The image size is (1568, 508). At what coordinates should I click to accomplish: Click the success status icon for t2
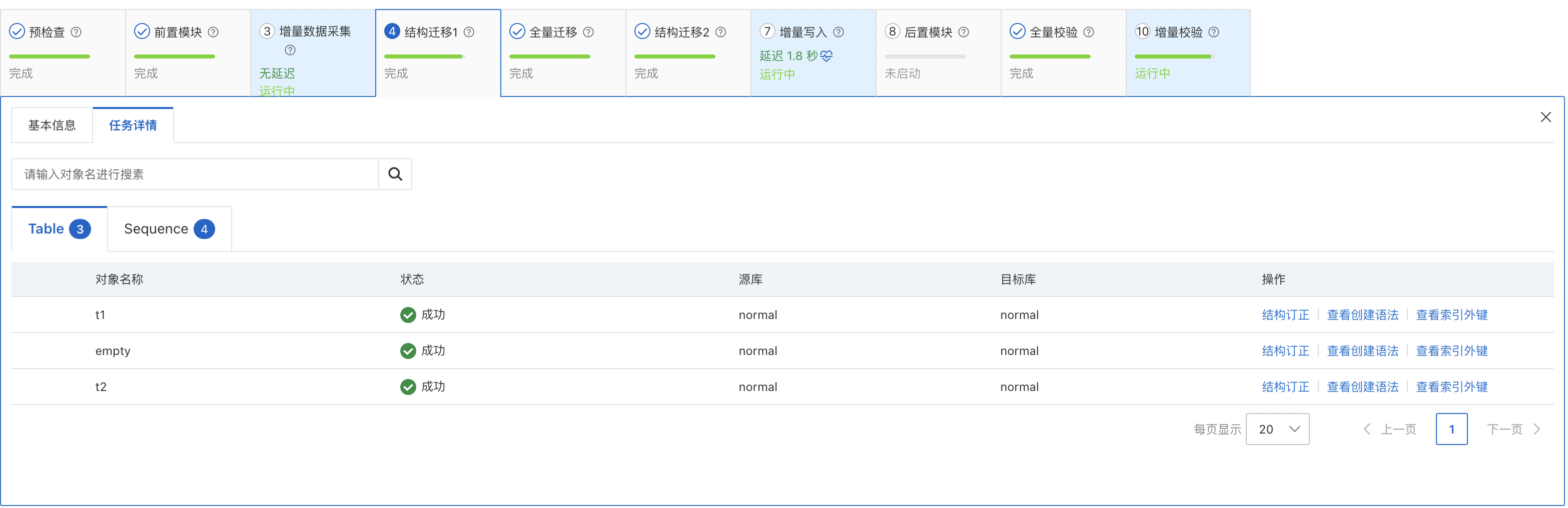click(408, 387)
